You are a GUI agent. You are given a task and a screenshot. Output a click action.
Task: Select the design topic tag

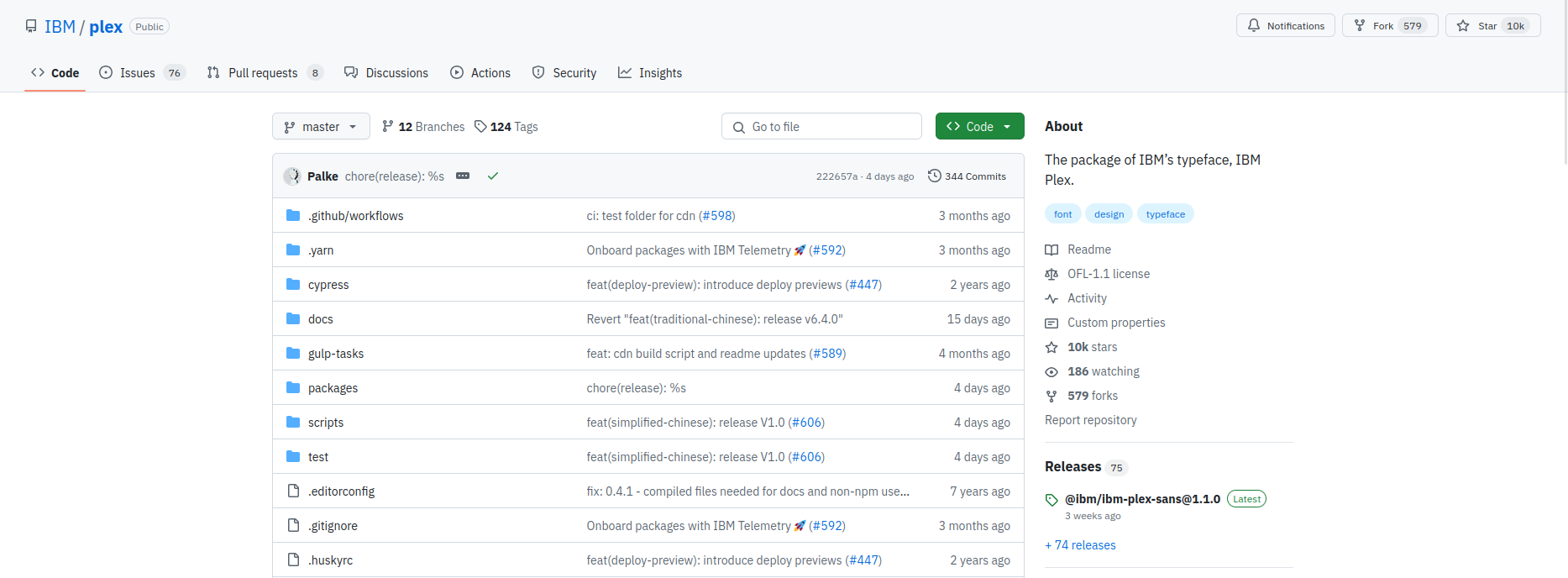coord(1109,214)
